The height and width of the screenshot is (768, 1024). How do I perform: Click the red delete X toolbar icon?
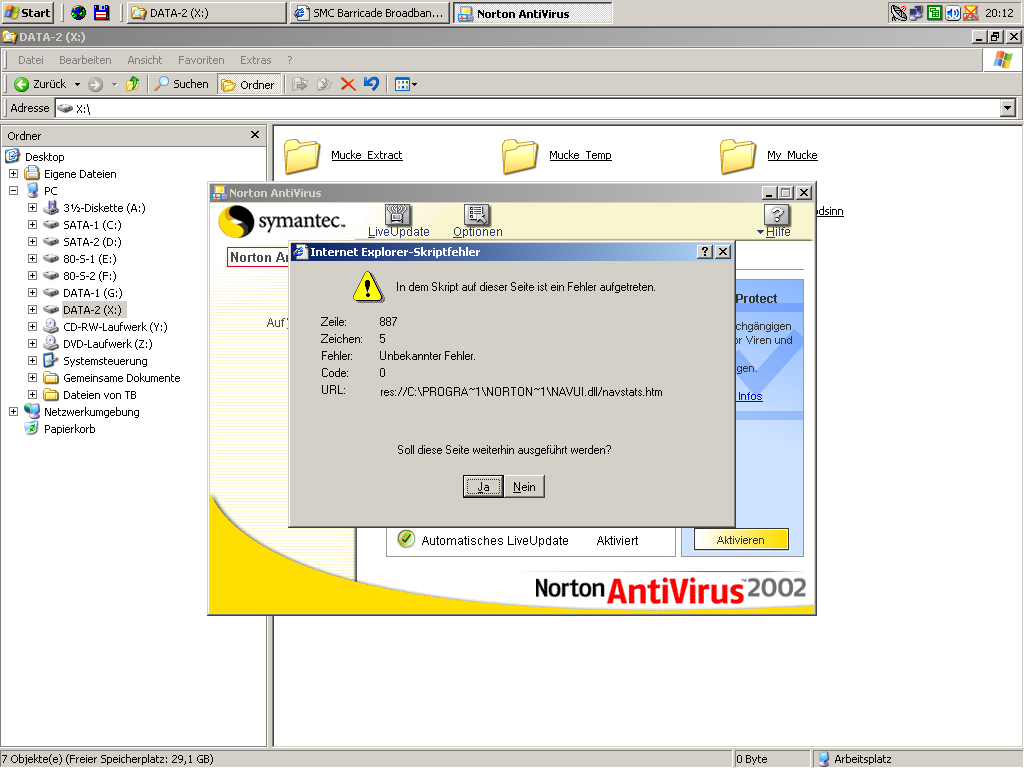click(348, 84)
